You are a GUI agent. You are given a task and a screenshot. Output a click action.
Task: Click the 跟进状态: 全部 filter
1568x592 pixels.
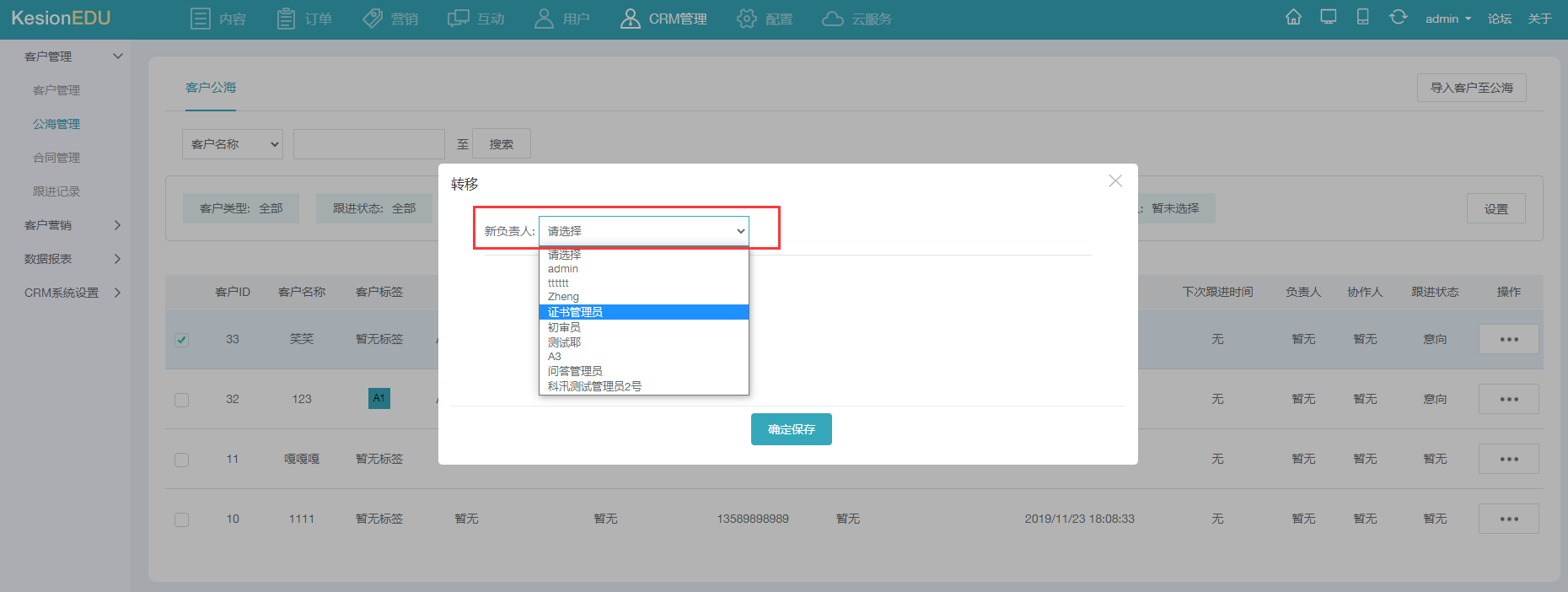pyautogui.click(x=374, y=208)
